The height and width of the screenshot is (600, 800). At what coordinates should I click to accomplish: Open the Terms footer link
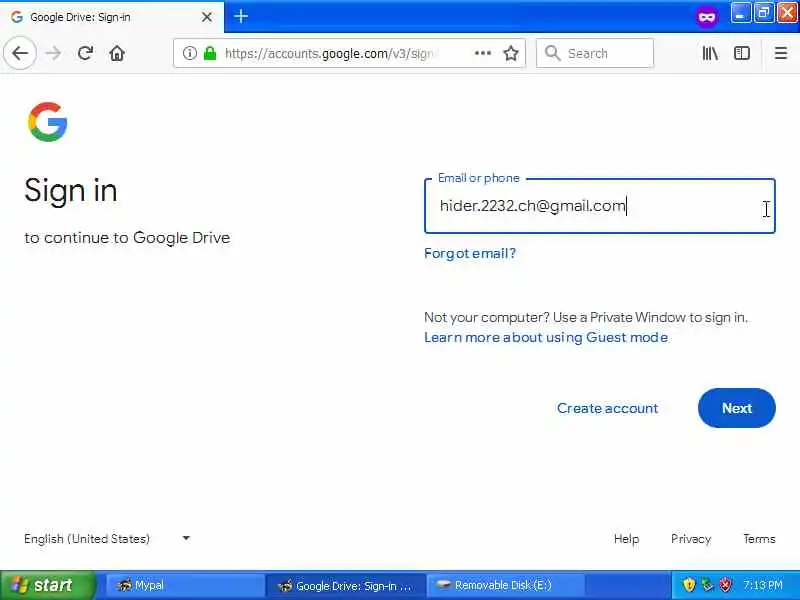tap(759, 539)
